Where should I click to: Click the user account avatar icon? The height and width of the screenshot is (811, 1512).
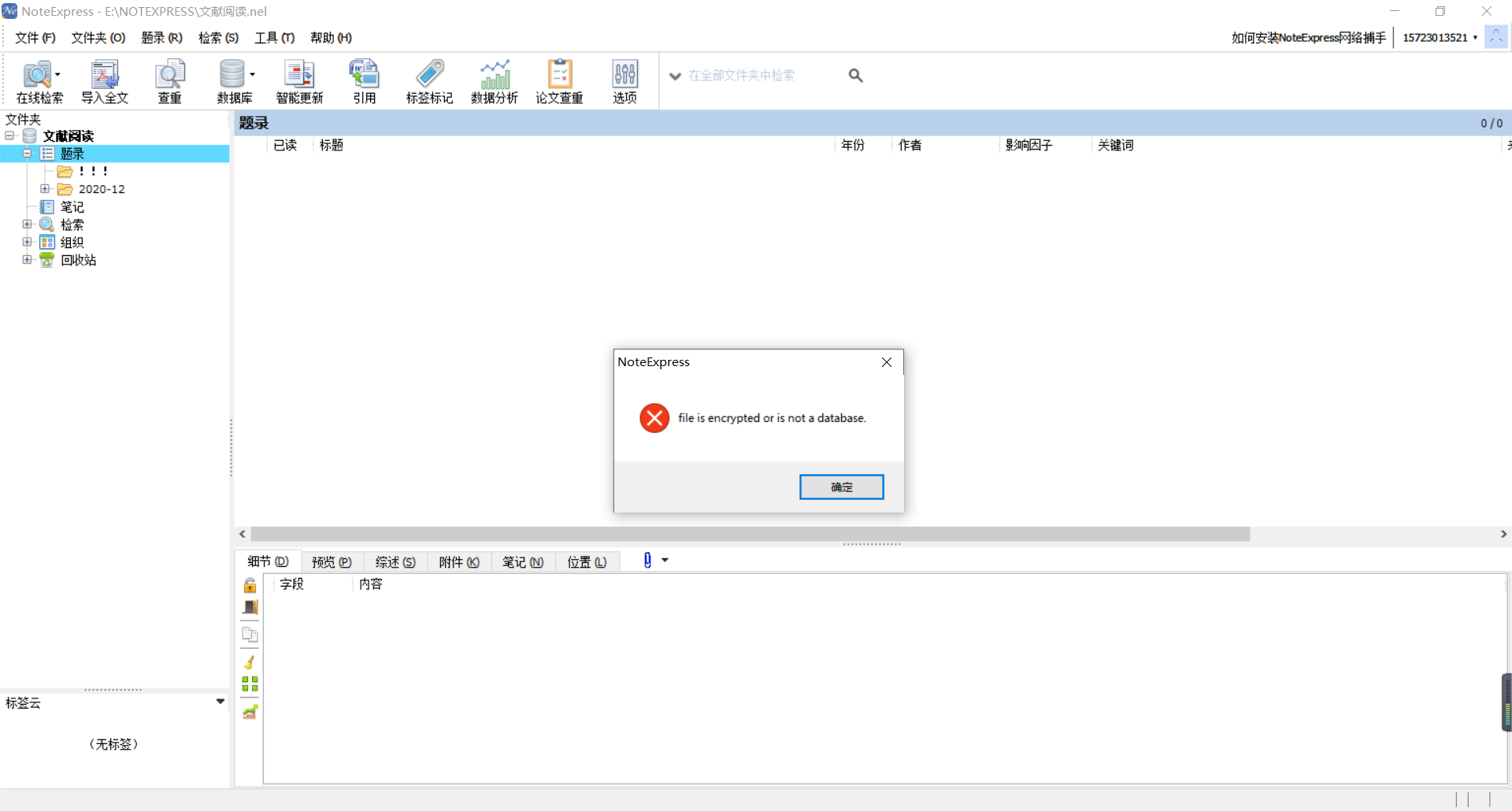[1495, 37]
